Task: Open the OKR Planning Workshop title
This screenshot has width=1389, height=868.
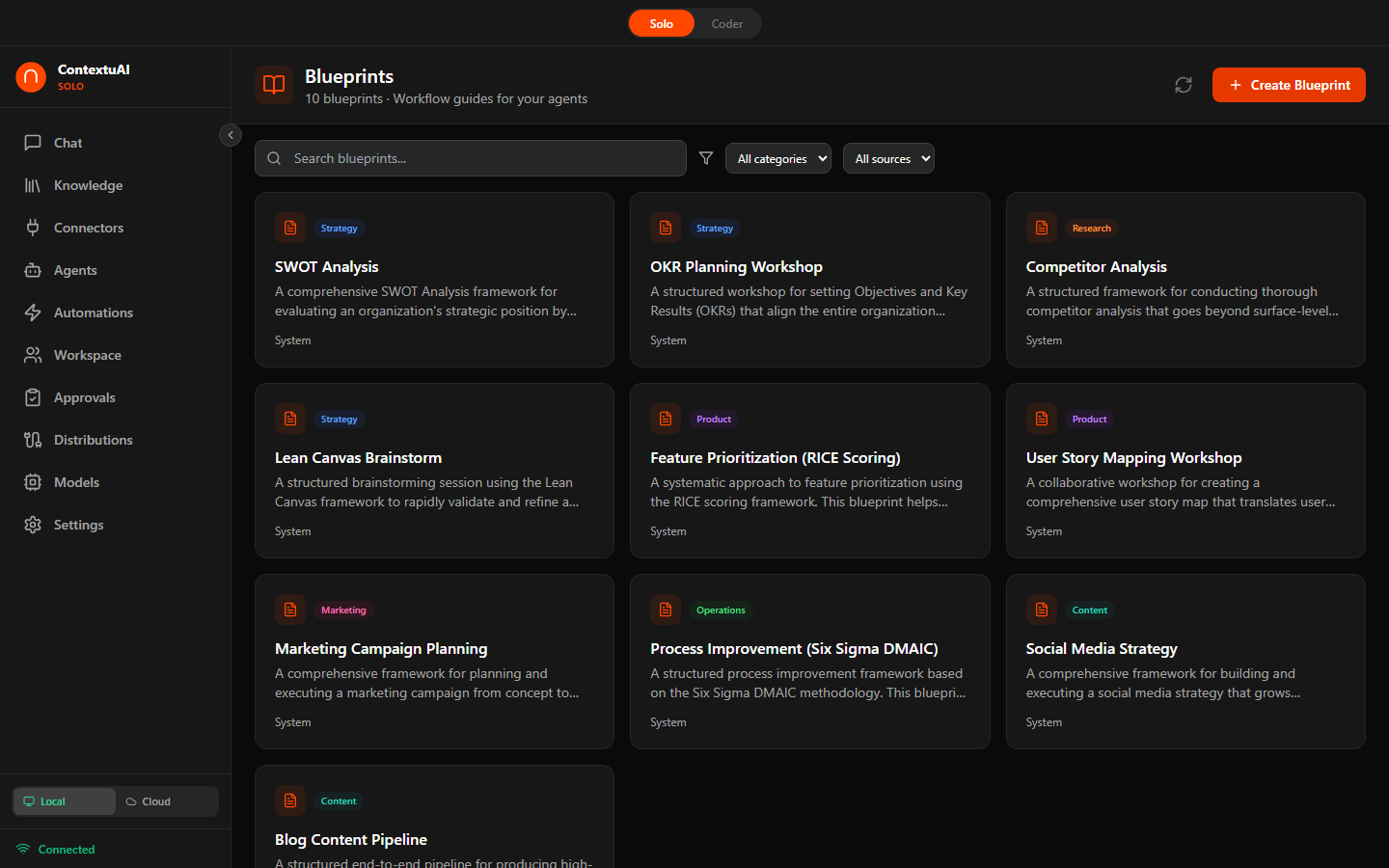Action: point(737,267)
